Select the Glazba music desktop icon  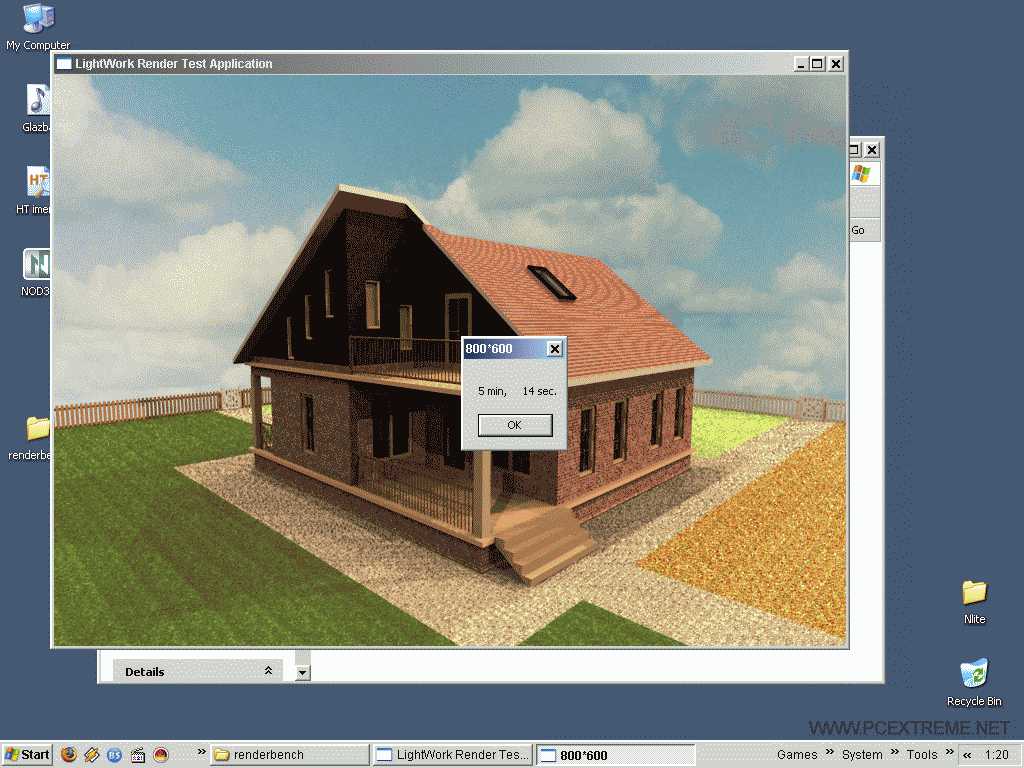[x=37, y=108]
